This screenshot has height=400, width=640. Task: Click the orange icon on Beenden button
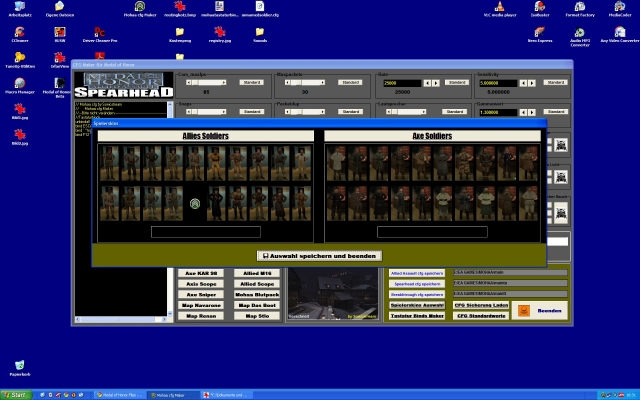(x=524, y=311)
